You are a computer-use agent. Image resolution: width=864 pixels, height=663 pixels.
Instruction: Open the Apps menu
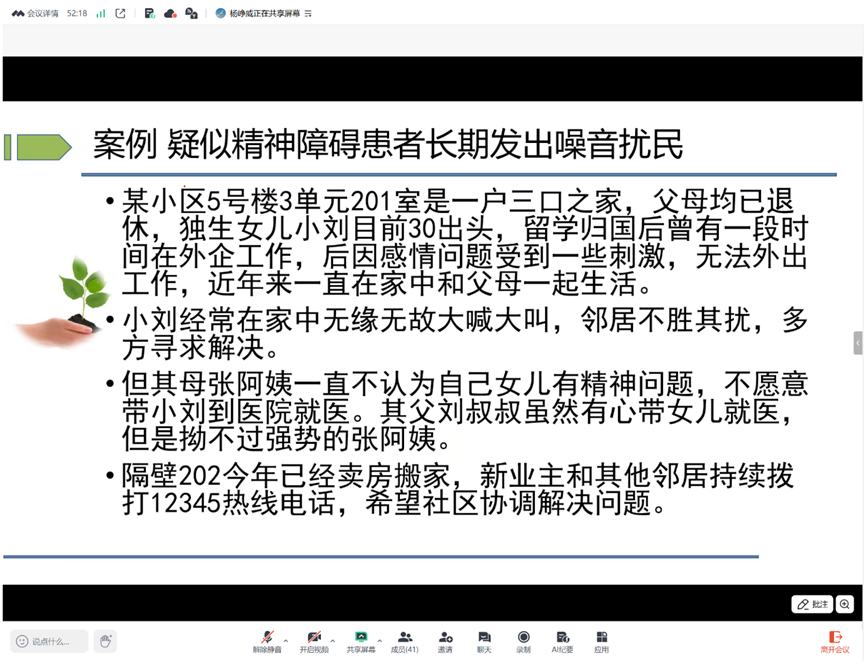pos(601,640)
